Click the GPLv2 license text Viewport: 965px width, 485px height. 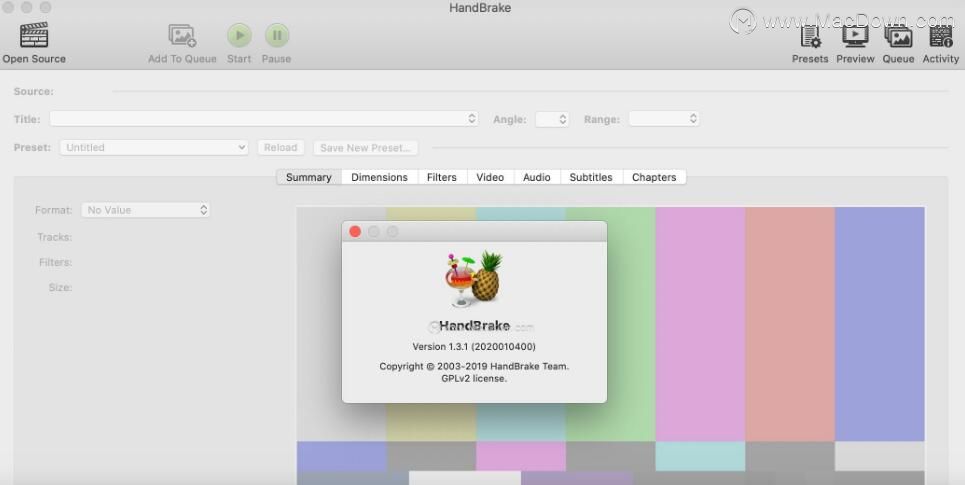(x=474, y=379)
